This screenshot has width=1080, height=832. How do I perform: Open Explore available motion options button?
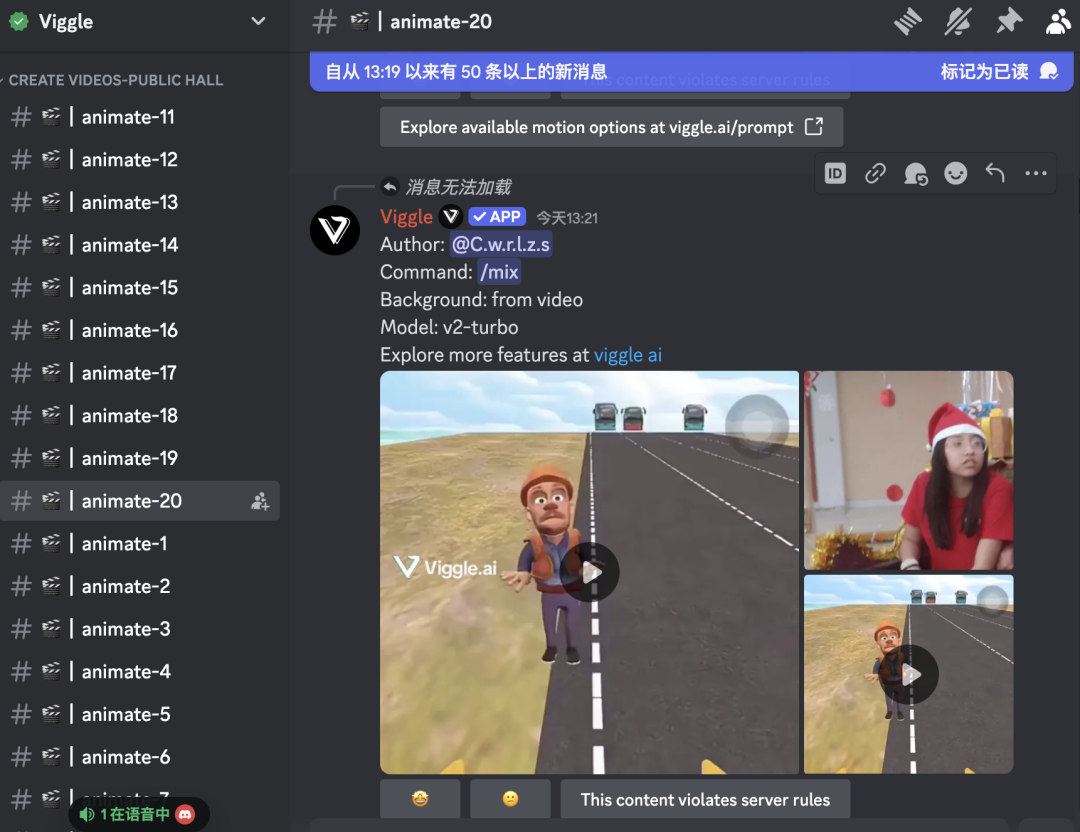tap(611, 127)
